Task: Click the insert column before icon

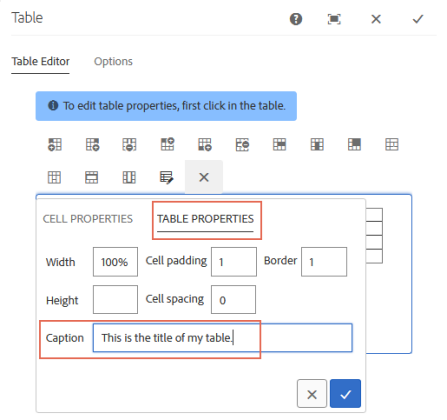Action: [55, 145]
